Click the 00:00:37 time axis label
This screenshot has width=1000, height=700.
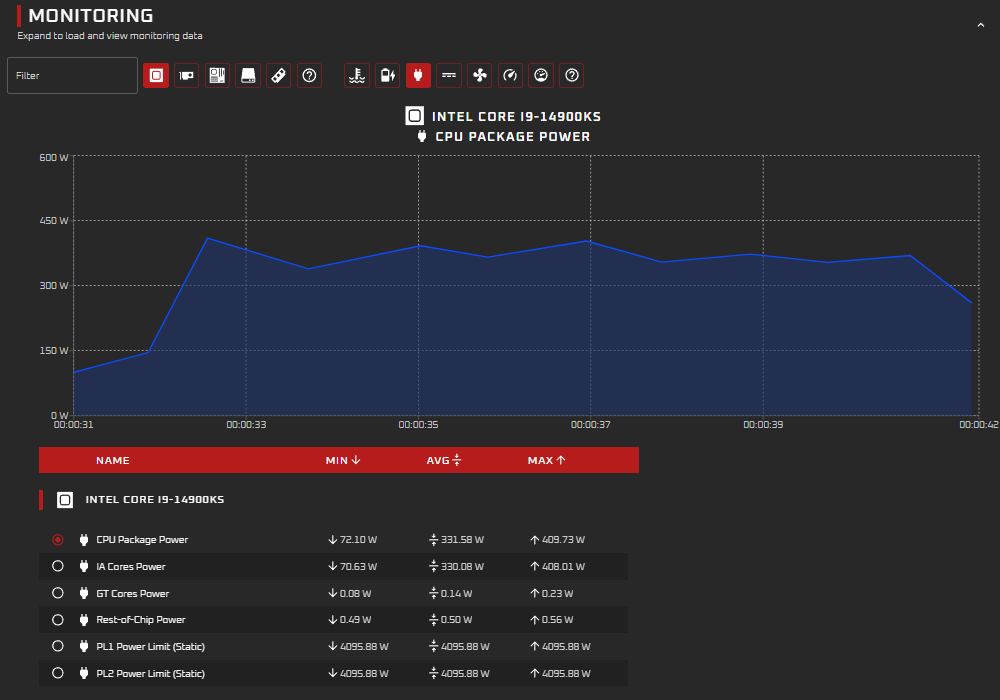591,425
